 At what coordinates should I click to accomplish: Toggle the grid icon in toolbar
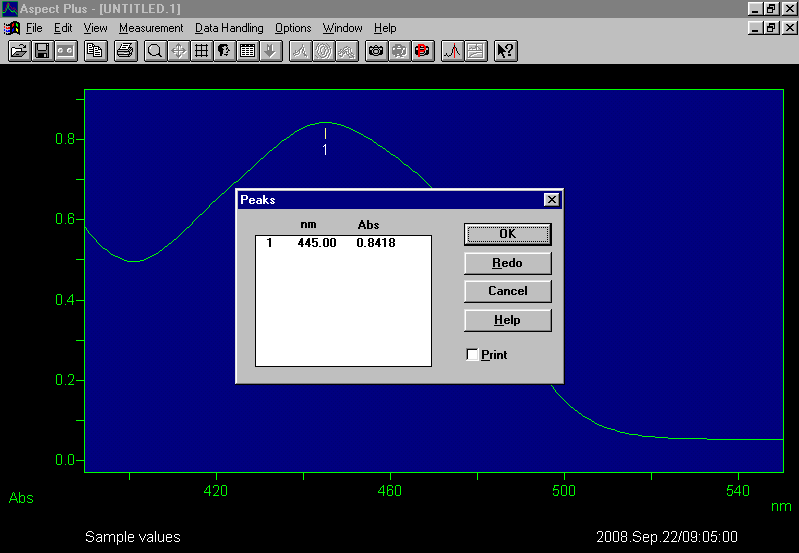point(202,51)
